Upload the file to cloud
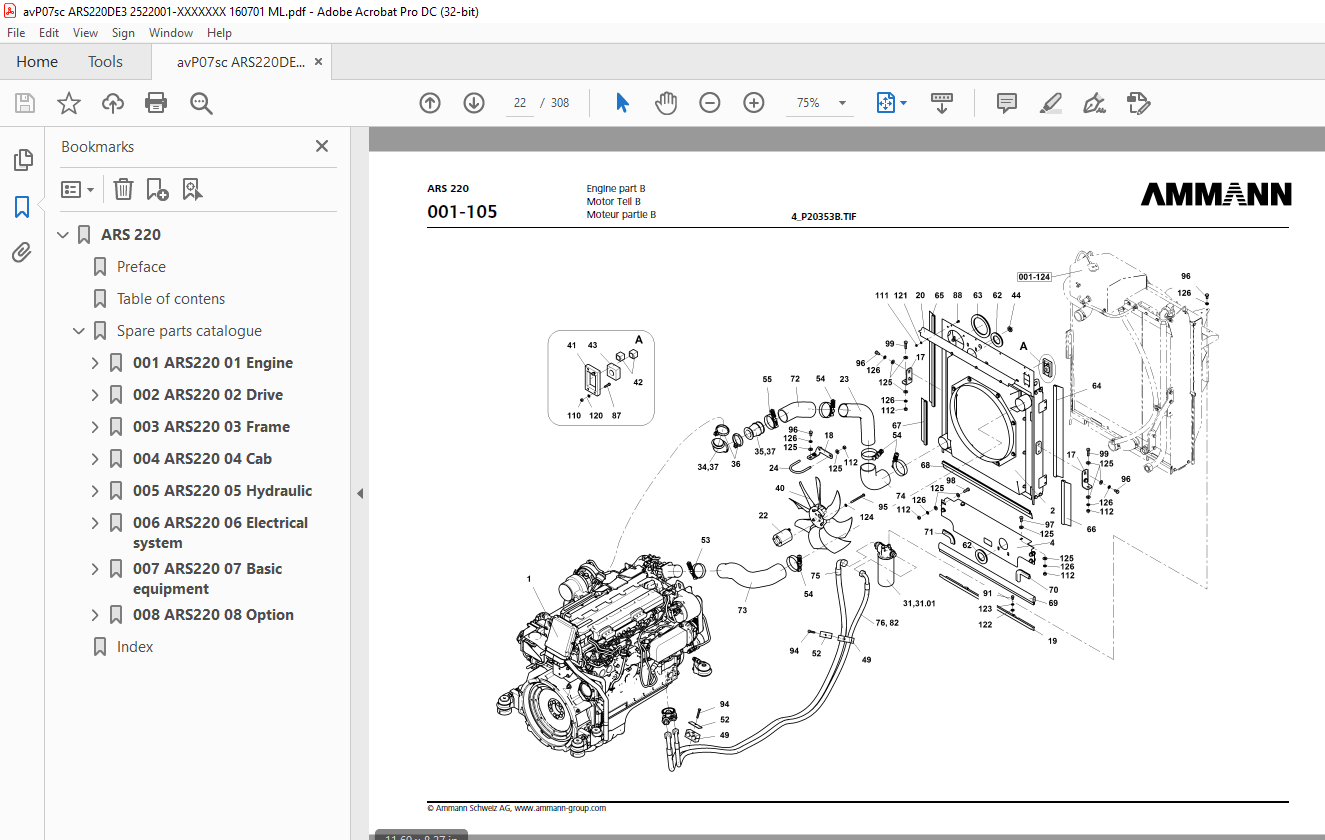Viewport: 1325px width, 840px height. click(113, 103)
